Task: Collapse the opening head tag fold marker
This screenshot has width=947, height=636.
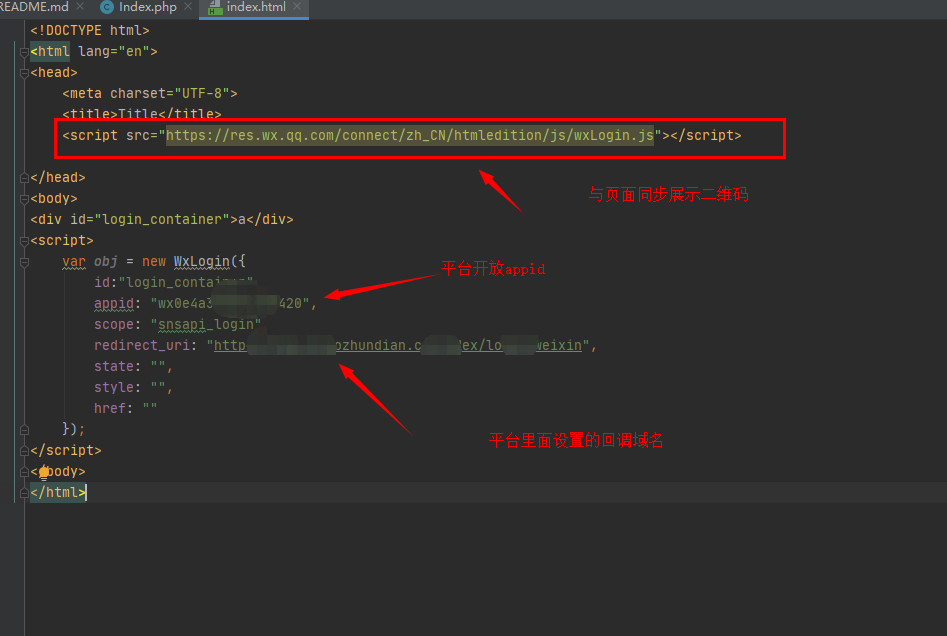Action: point(24,73)
